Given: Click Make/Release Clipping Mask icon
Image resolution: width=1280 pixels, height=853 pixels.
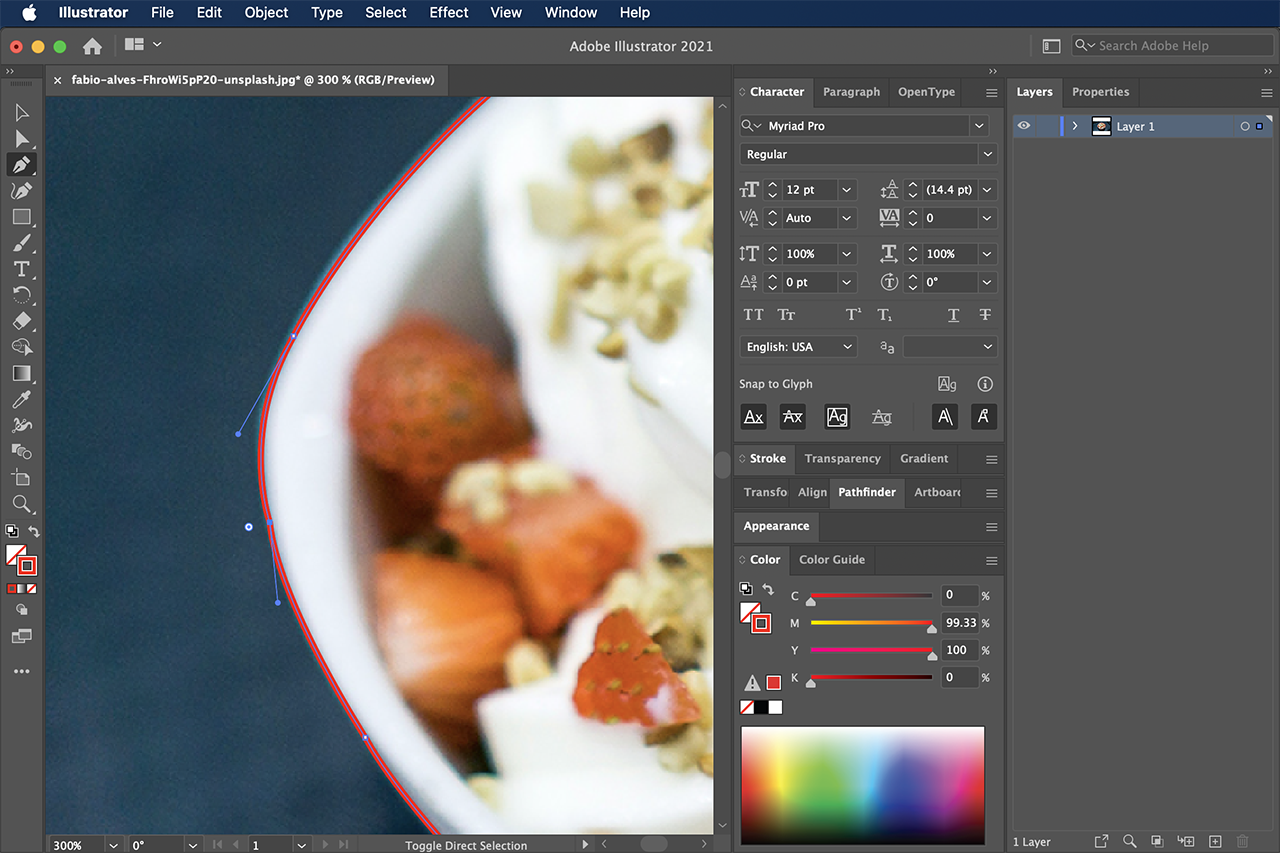Looking at the screenshot, I should 1157,842.
